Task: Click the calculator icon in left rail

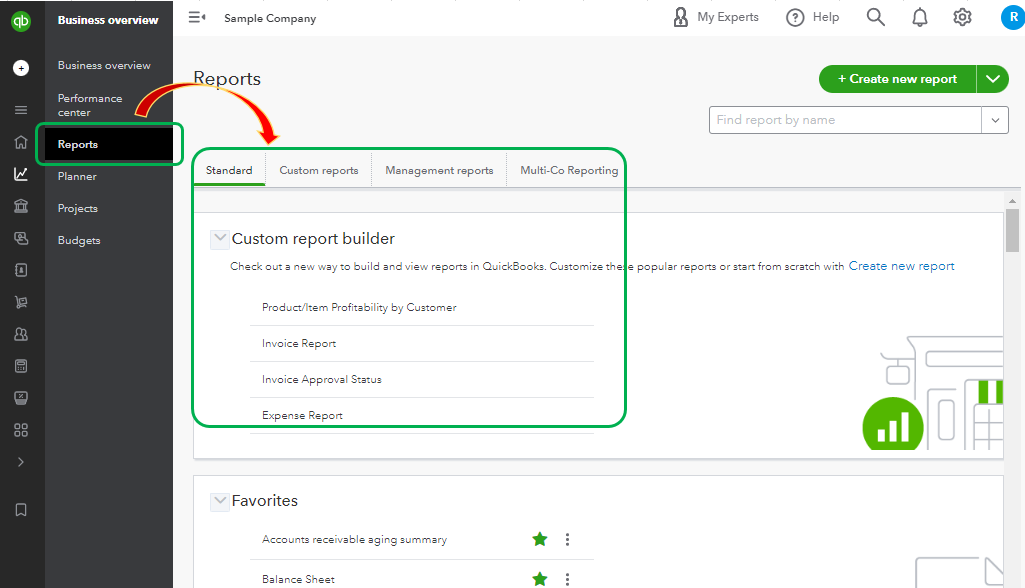Action: [21, 366]
